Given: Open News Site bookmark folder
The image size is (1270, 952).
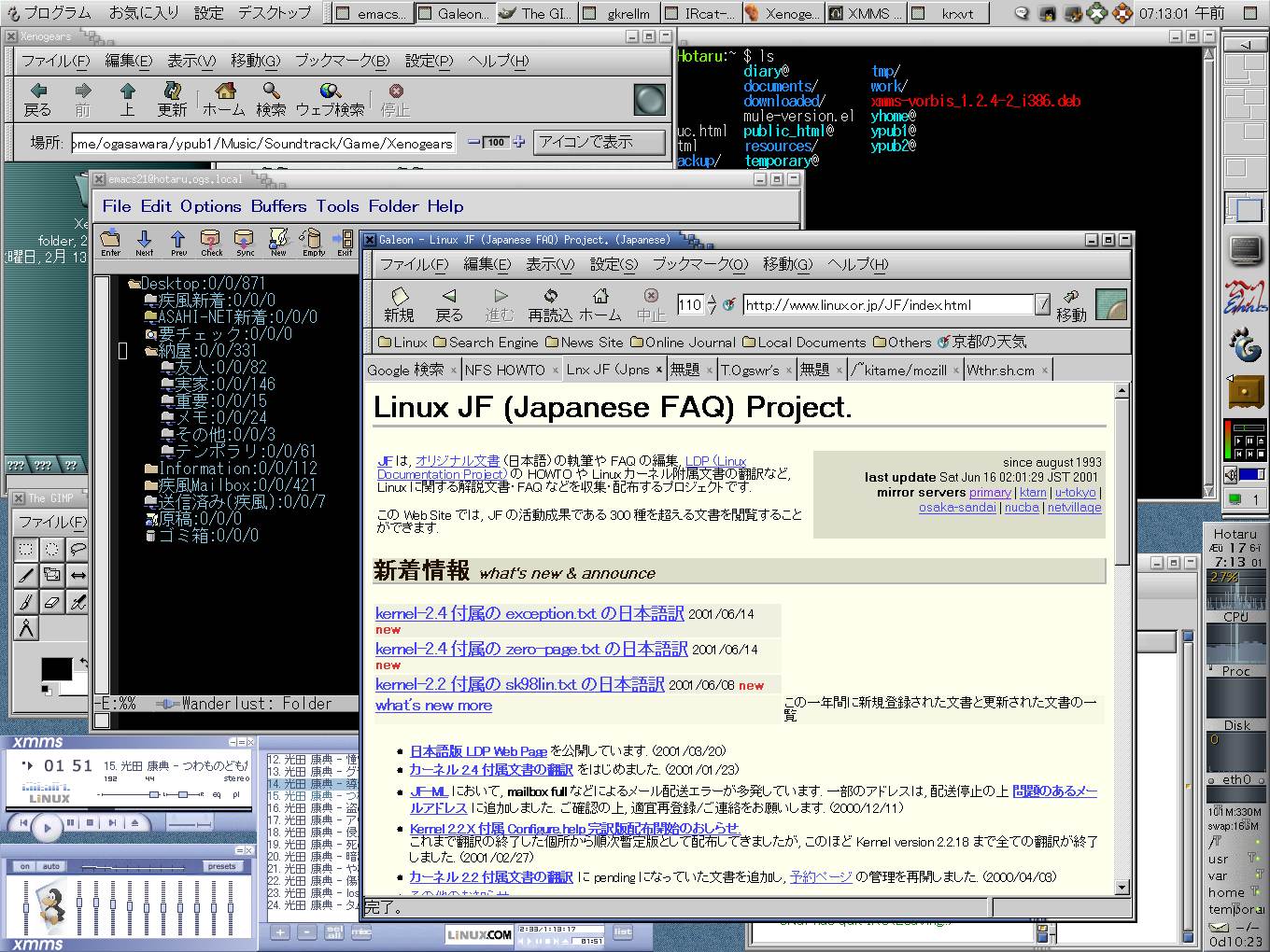Looking at the screenshot, I should (x=584, y=343).
